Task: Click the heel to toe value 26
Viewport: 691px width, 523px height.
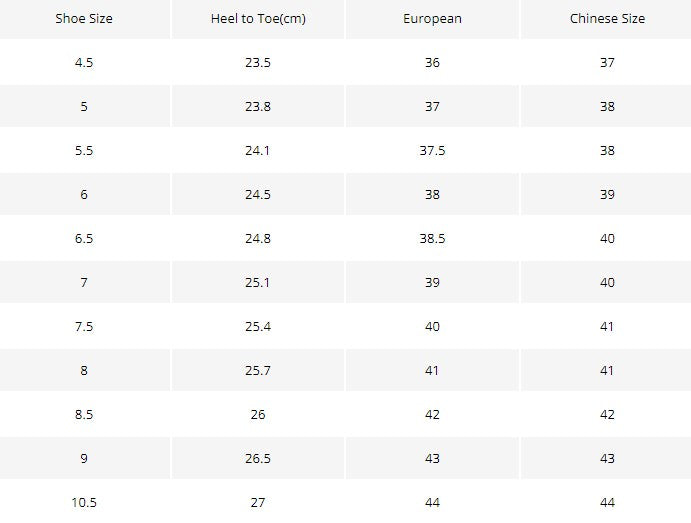Action: 258,415
